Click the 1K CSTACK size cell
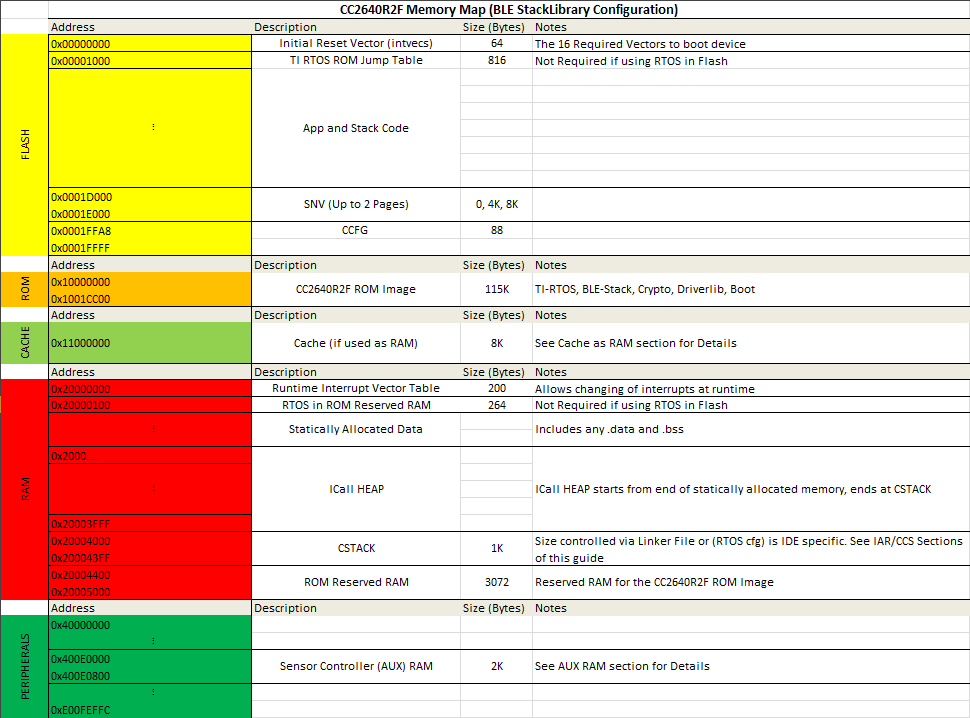 click(497, 549)
